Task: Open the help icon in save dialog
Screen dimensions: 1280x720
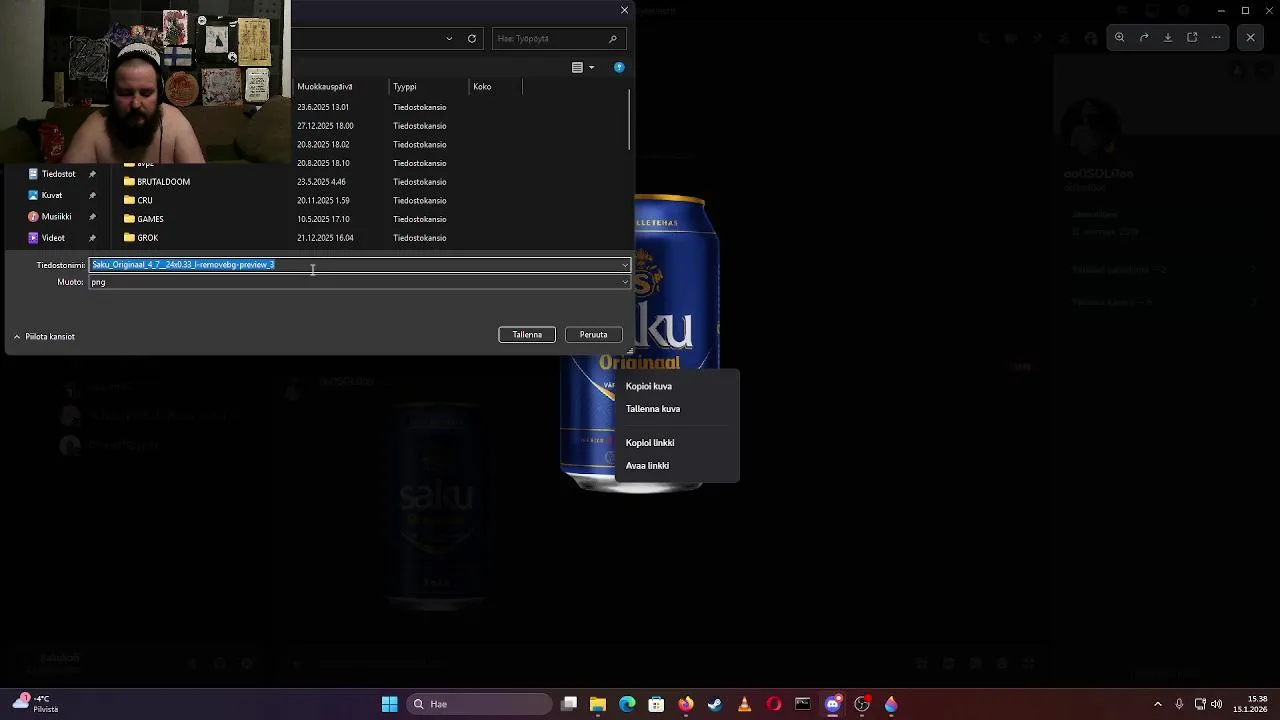Action: tap(619, 67)
